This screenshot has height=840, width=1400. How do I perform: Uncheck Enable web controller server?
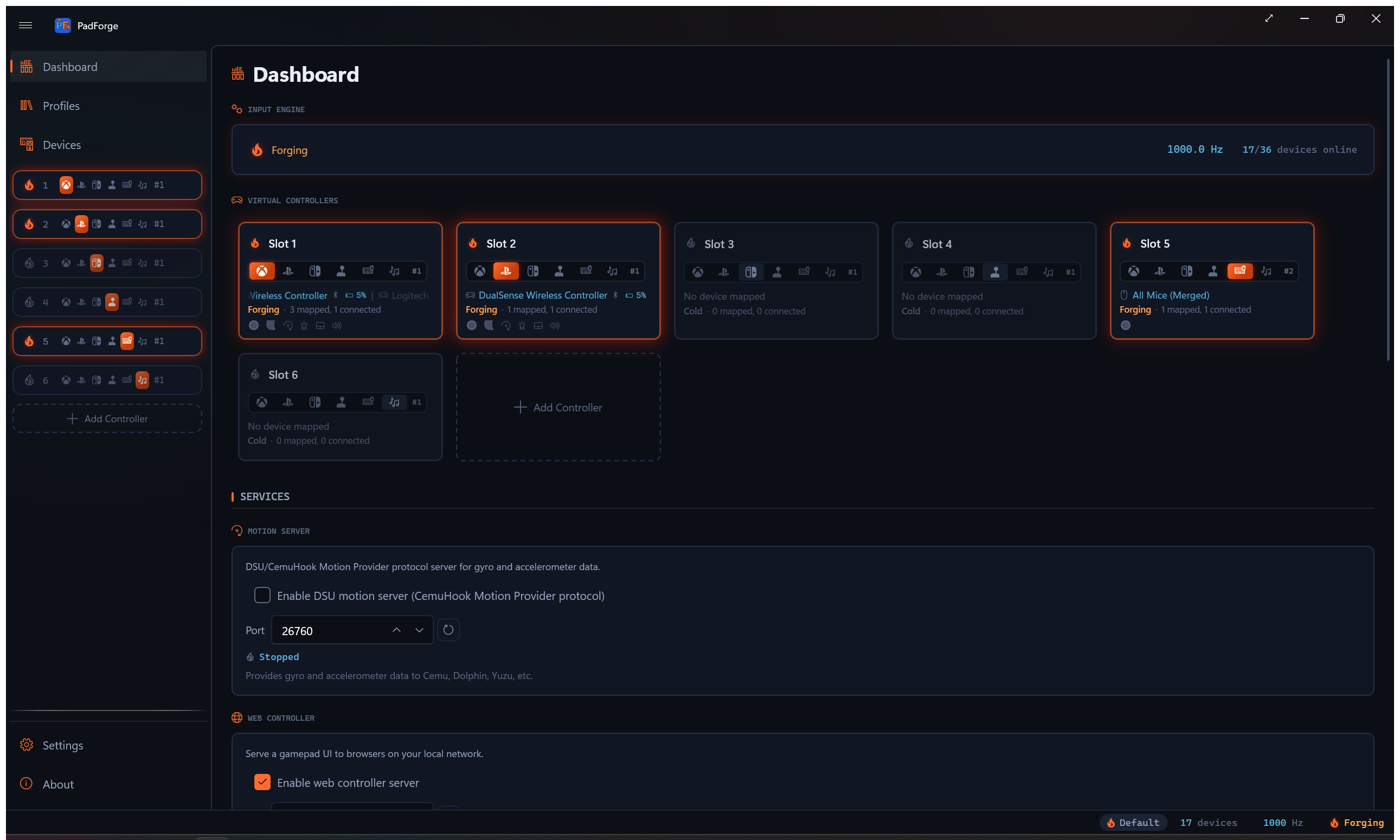pos(262,783)
